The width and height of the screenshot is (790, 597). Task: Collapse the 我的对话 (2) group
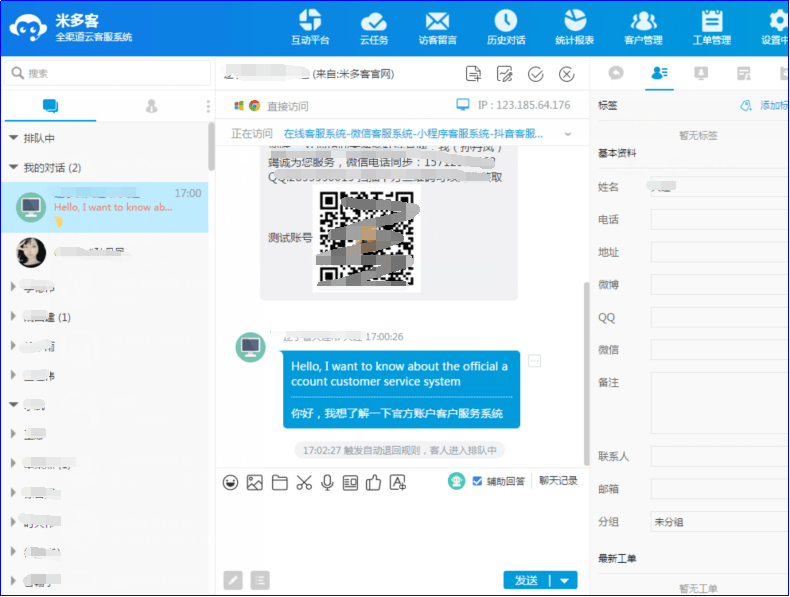[x=14, y=167]
